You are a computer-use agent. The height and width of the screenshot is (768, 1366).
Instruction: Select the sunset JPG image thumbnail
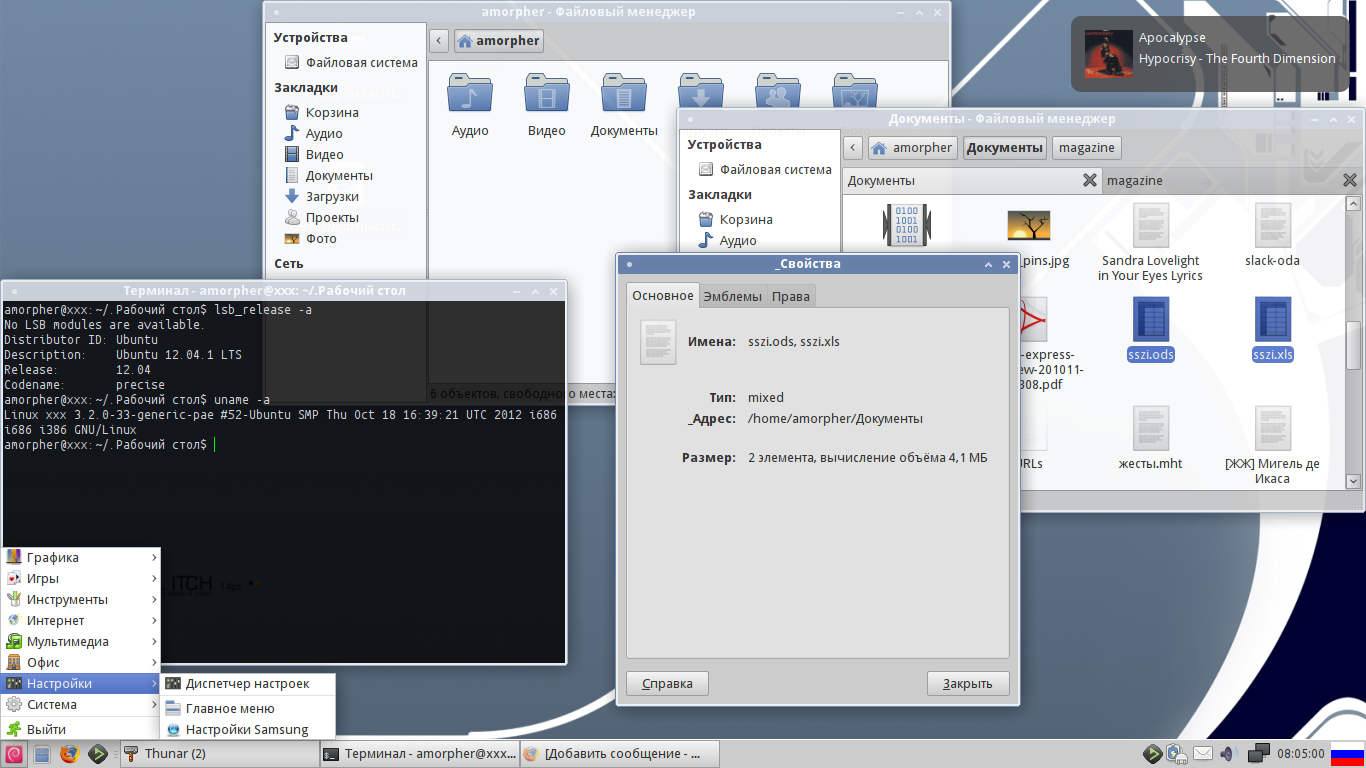pyautogui.click(x=1028, y=225)
